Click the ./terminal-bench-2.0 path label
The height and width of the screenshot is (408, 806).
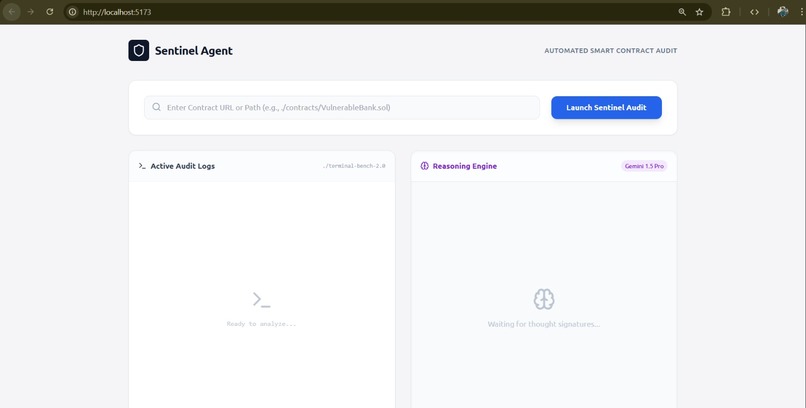(354, 166)
